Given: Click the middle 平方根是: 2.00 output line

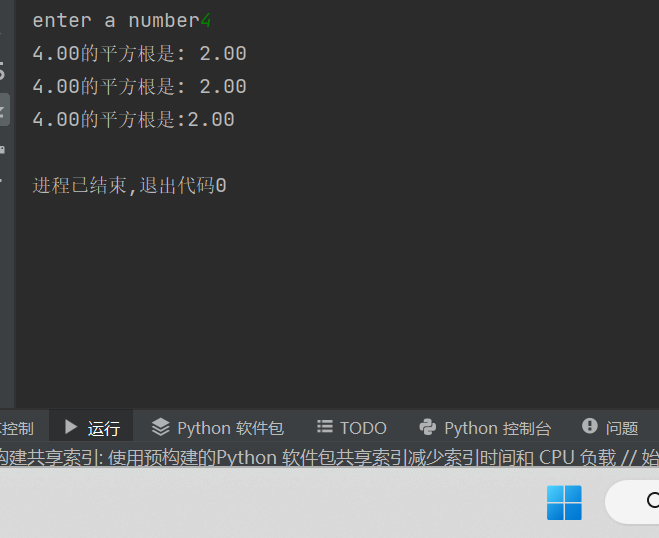Looking at the screenshot, I should coord(139,87).
